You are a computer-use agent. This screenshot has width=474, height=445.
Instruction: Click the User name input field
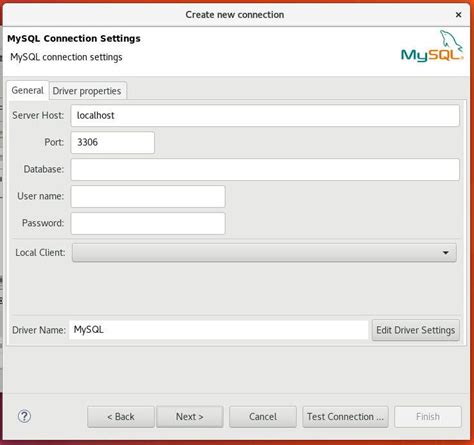148,196
